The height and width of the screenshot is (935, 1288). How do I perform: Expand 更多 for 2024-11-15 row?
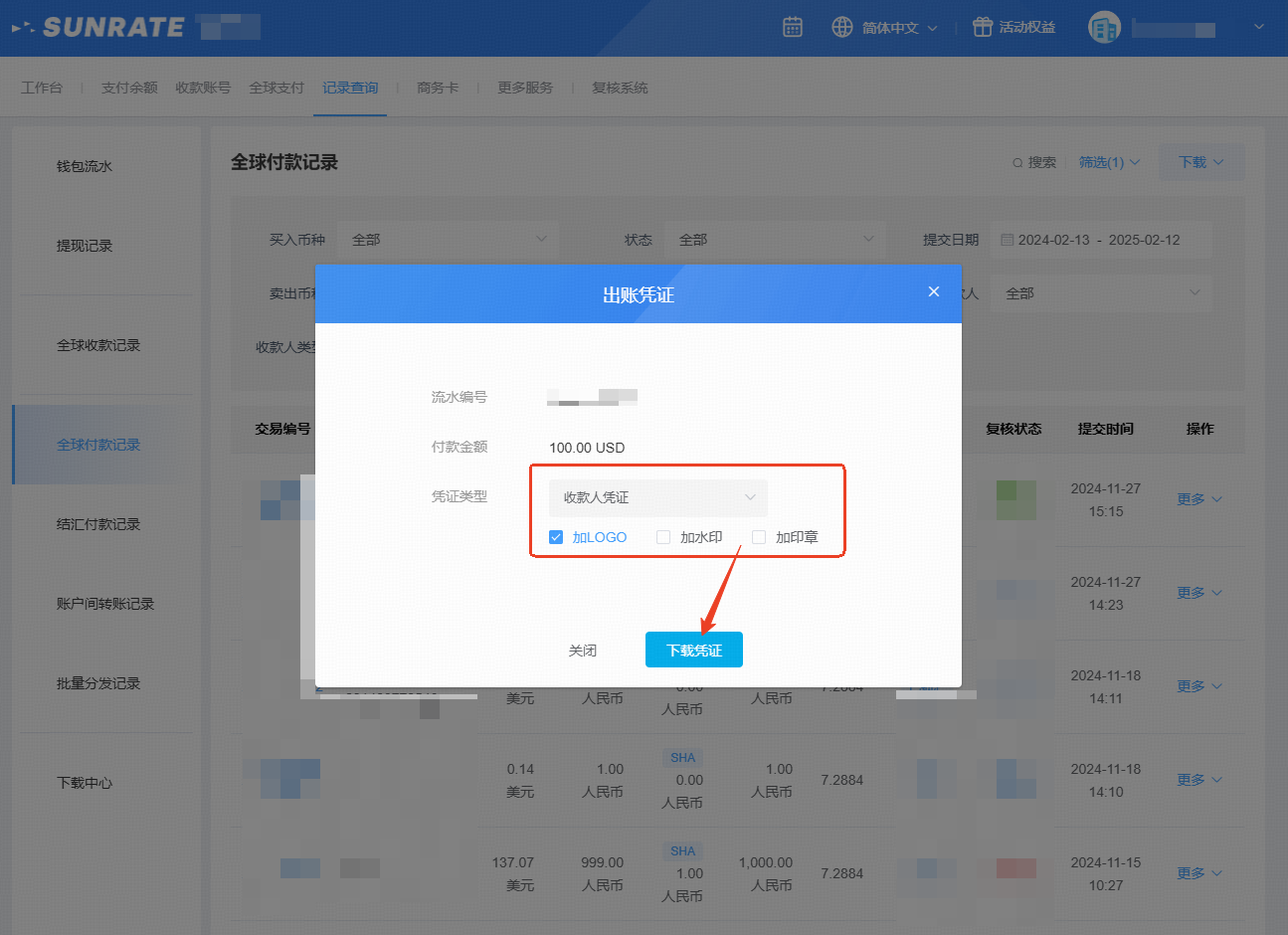pos(1198,873)
